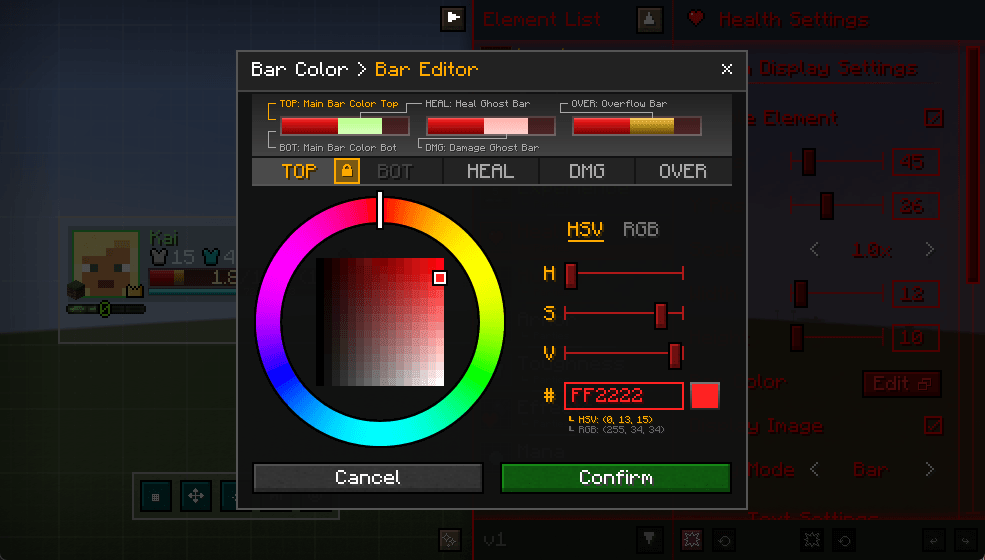Image resolution: width=985 pixels, height=560 pixels.
Task: Click left chevron next to Mode Bar
Action: pyautogui.click(x=814, y=469)
